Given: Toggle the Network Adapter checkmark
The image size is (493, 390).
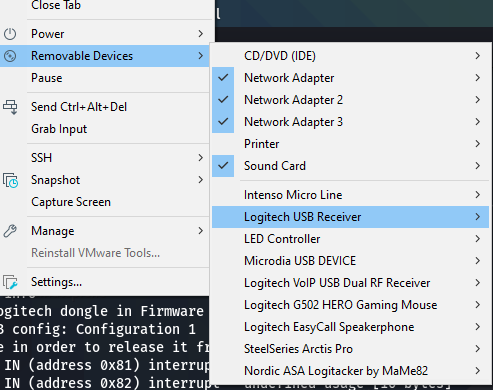Looking at the screenshot, I should (x=223, y=78).
